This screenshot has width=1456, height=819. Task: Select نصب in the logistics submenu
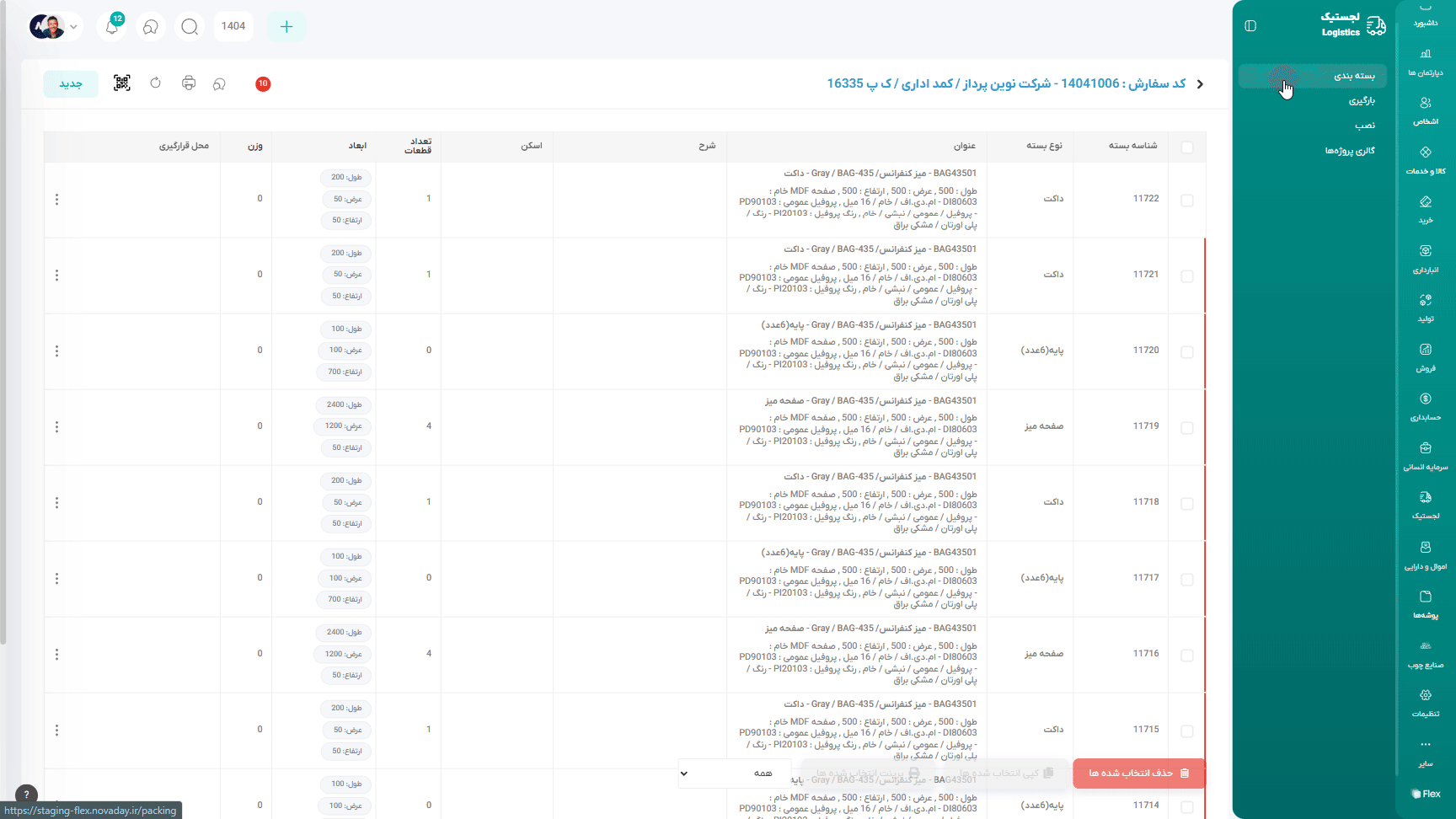pos(1365,126)
